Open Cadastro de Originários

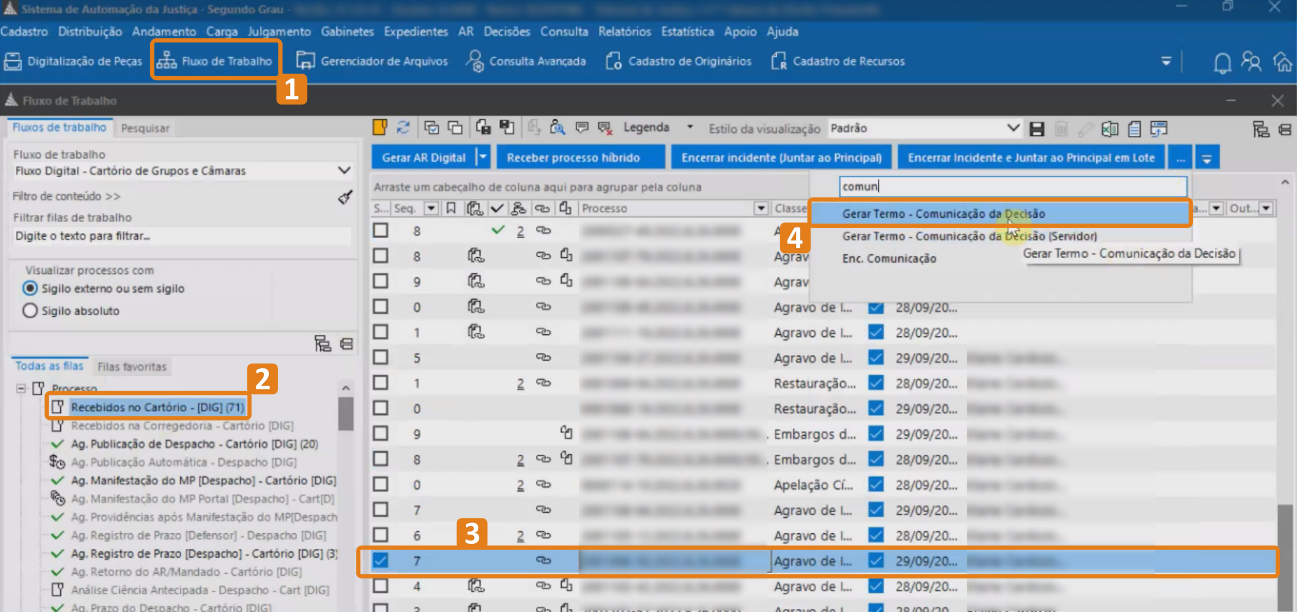pyautogui.click(x=679, y=61)
